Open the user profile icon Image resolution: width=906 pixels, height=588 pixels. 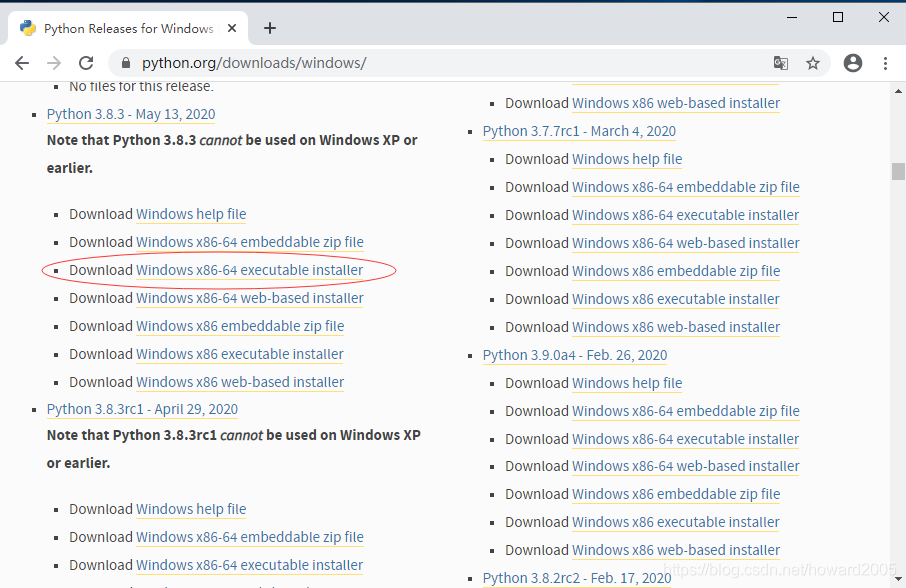[x=853, y=63]
